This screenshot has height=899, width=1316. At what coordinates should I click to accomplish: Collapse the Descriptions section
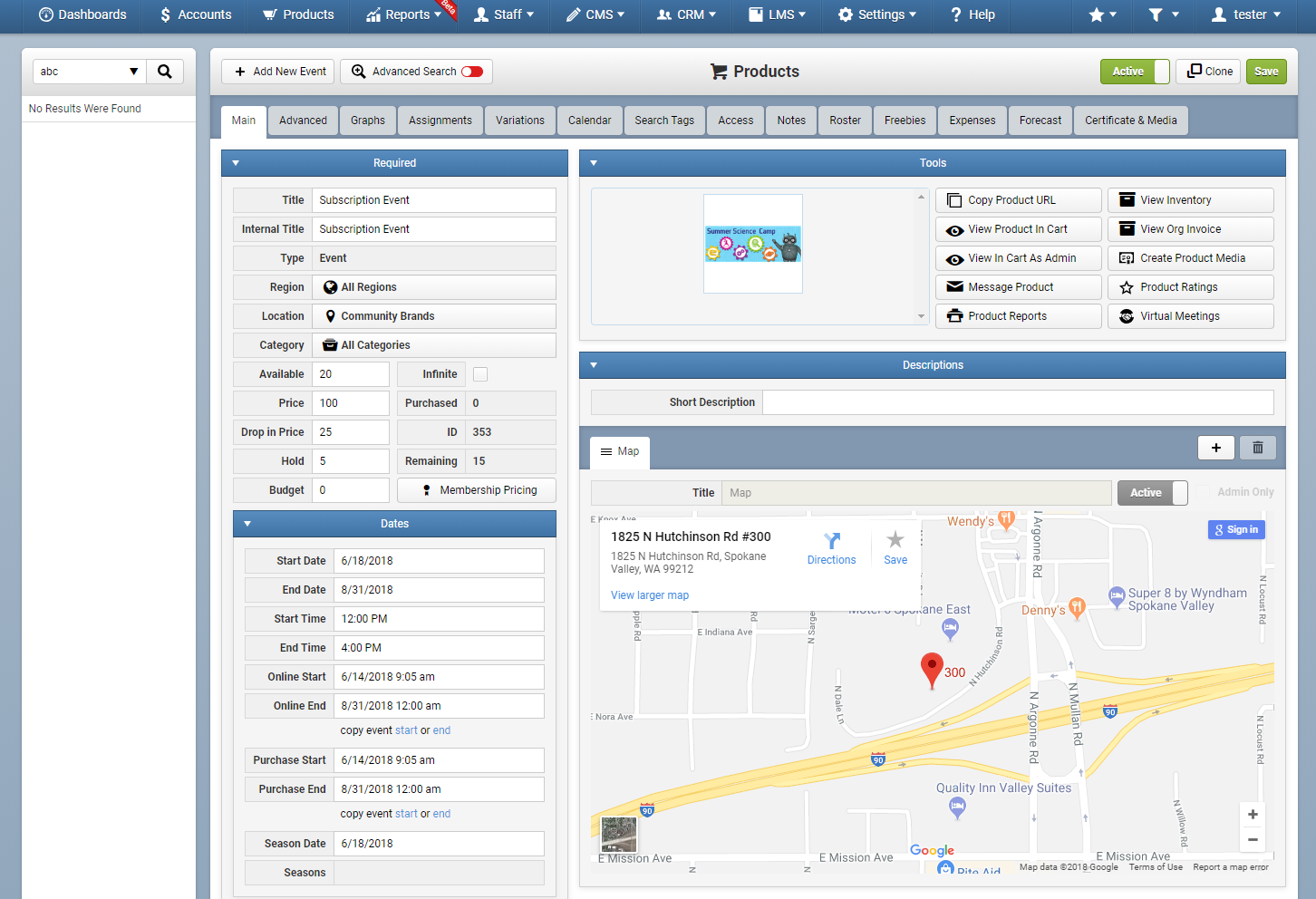594,365
